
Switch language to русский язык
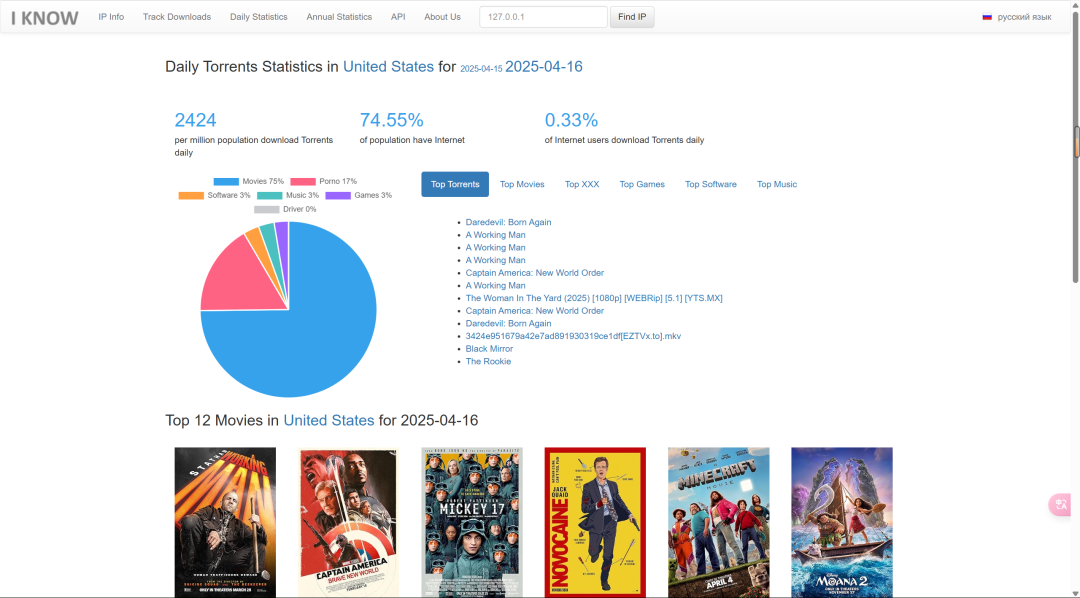pyautogui.click(x=1024, y=17)
